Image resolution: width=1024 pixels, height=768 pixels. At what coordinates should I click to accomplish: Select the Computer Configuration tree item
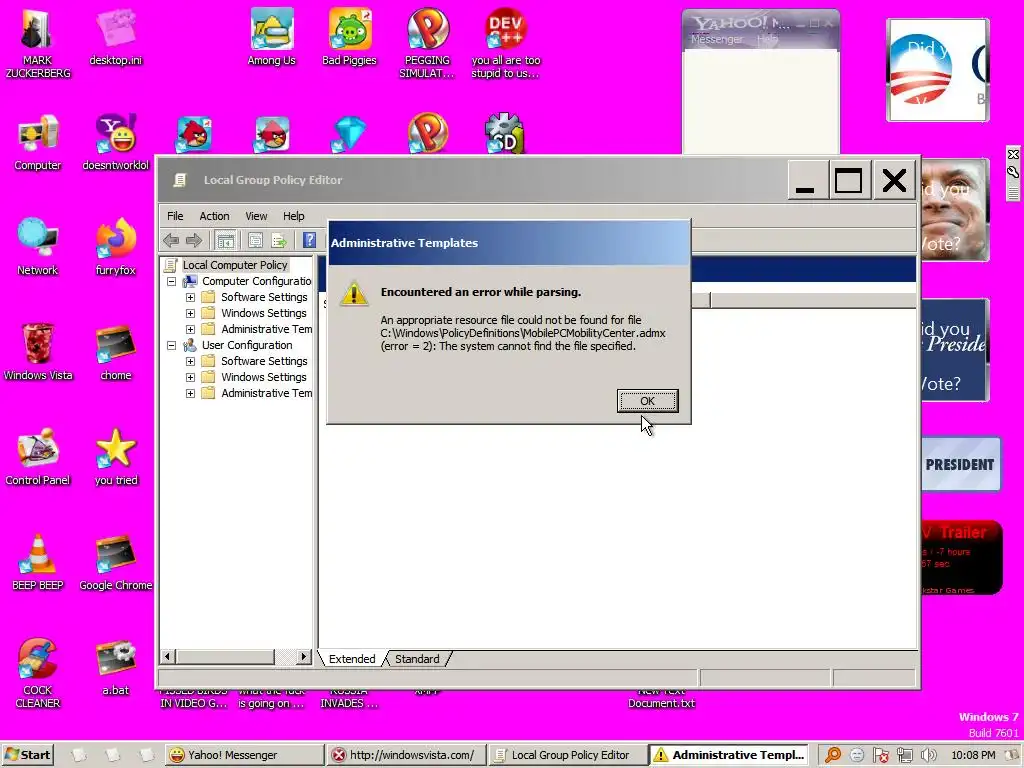pos(256,281)
